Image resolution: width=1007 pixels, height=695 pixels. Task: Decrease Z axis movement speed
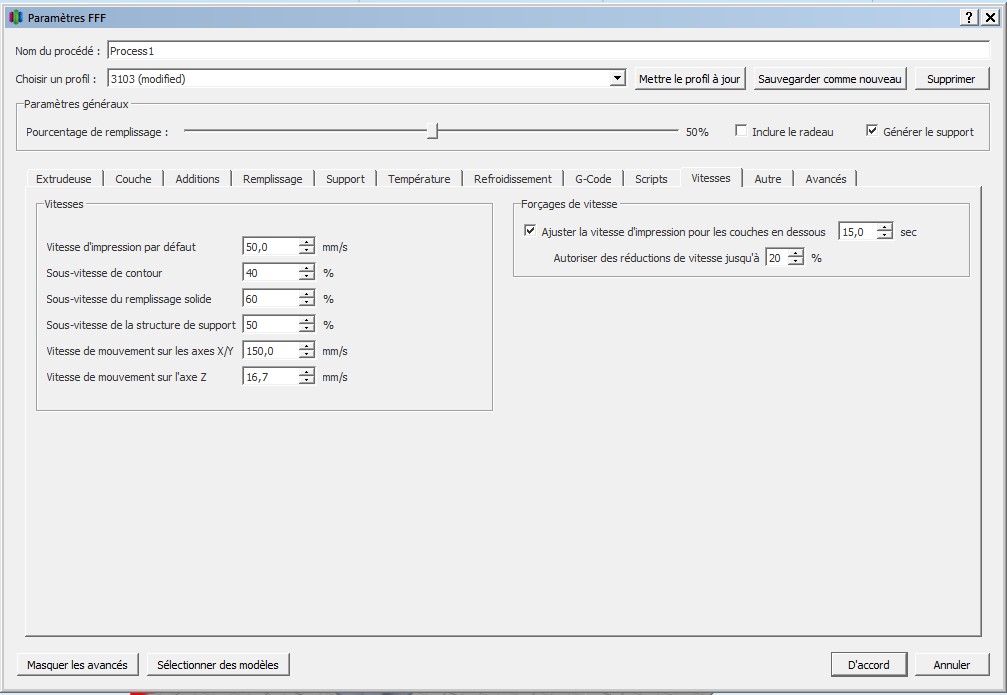pos(306,381)
